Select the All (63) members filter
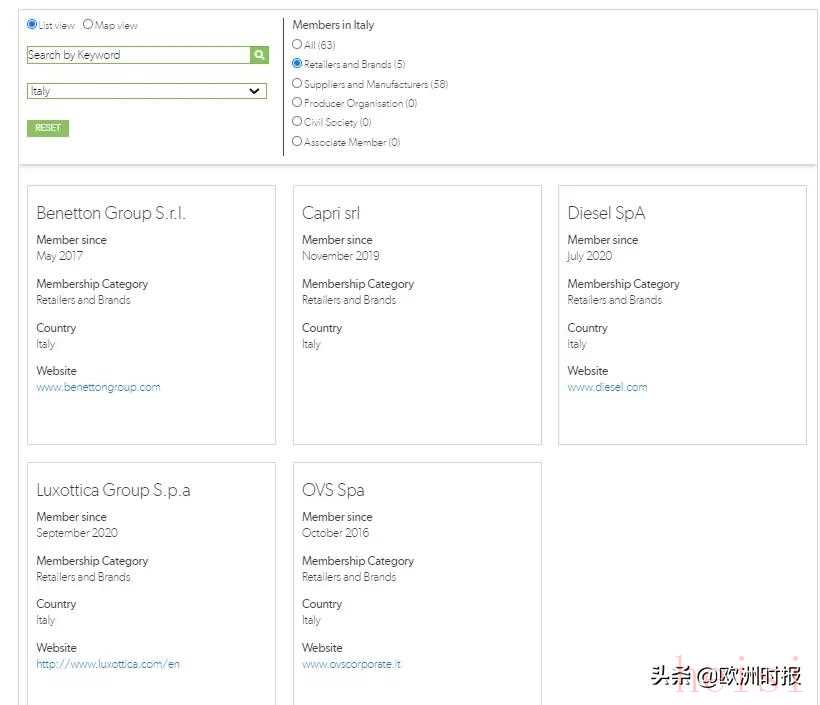This screenshot has height=705, width=820. [297, 45]
